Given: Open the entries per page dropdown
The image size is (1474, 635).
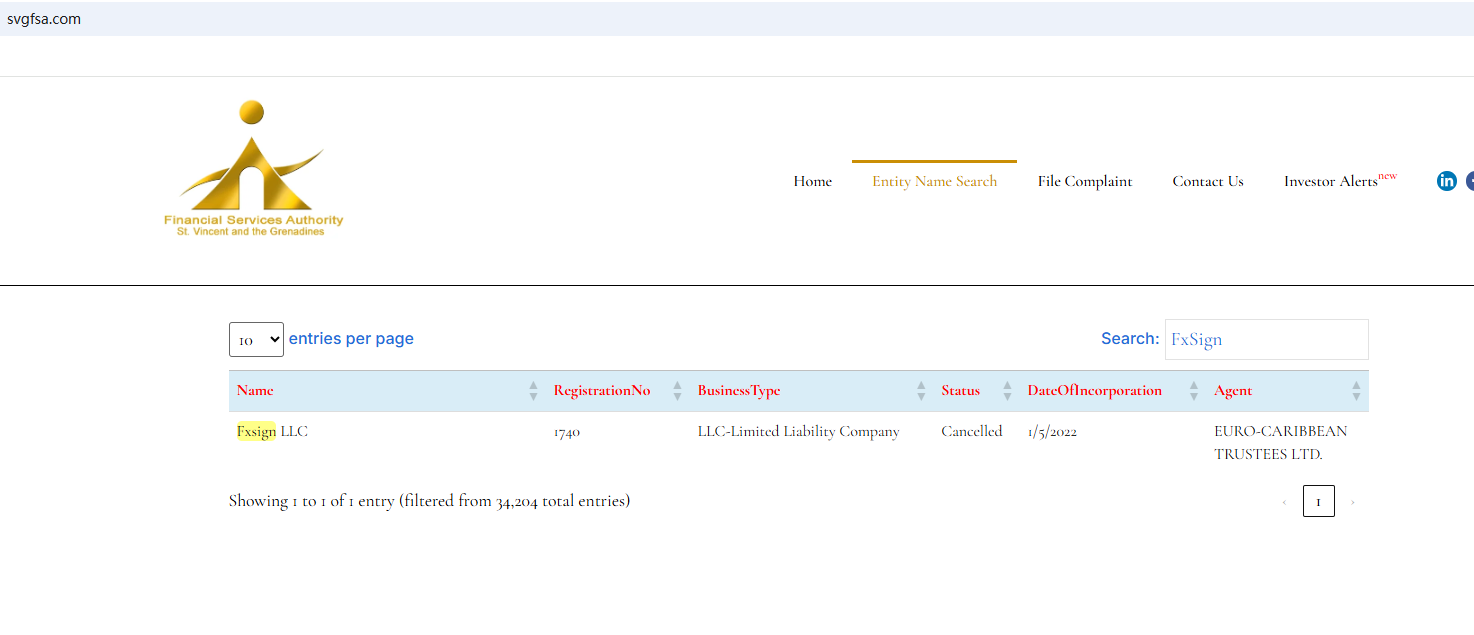Looking at the screenshot, I should click(256, 340).
